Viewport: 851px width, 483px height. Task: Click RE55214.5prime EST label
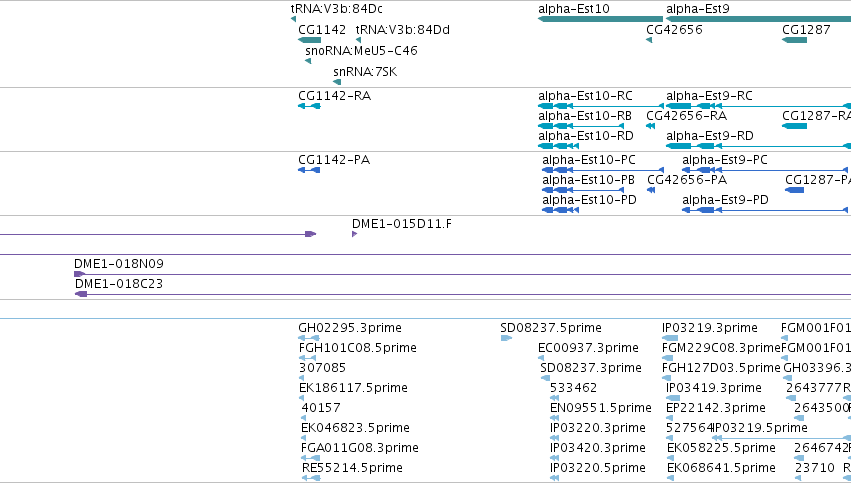tap(352, 468)
